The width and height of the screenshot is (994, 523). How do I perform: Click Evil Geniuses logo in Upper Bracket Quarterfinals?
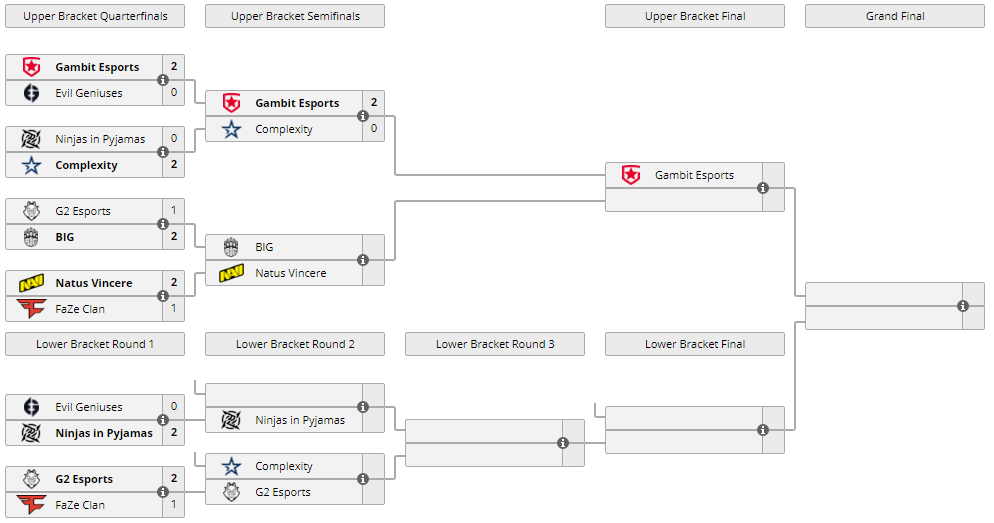pos(31,93)
